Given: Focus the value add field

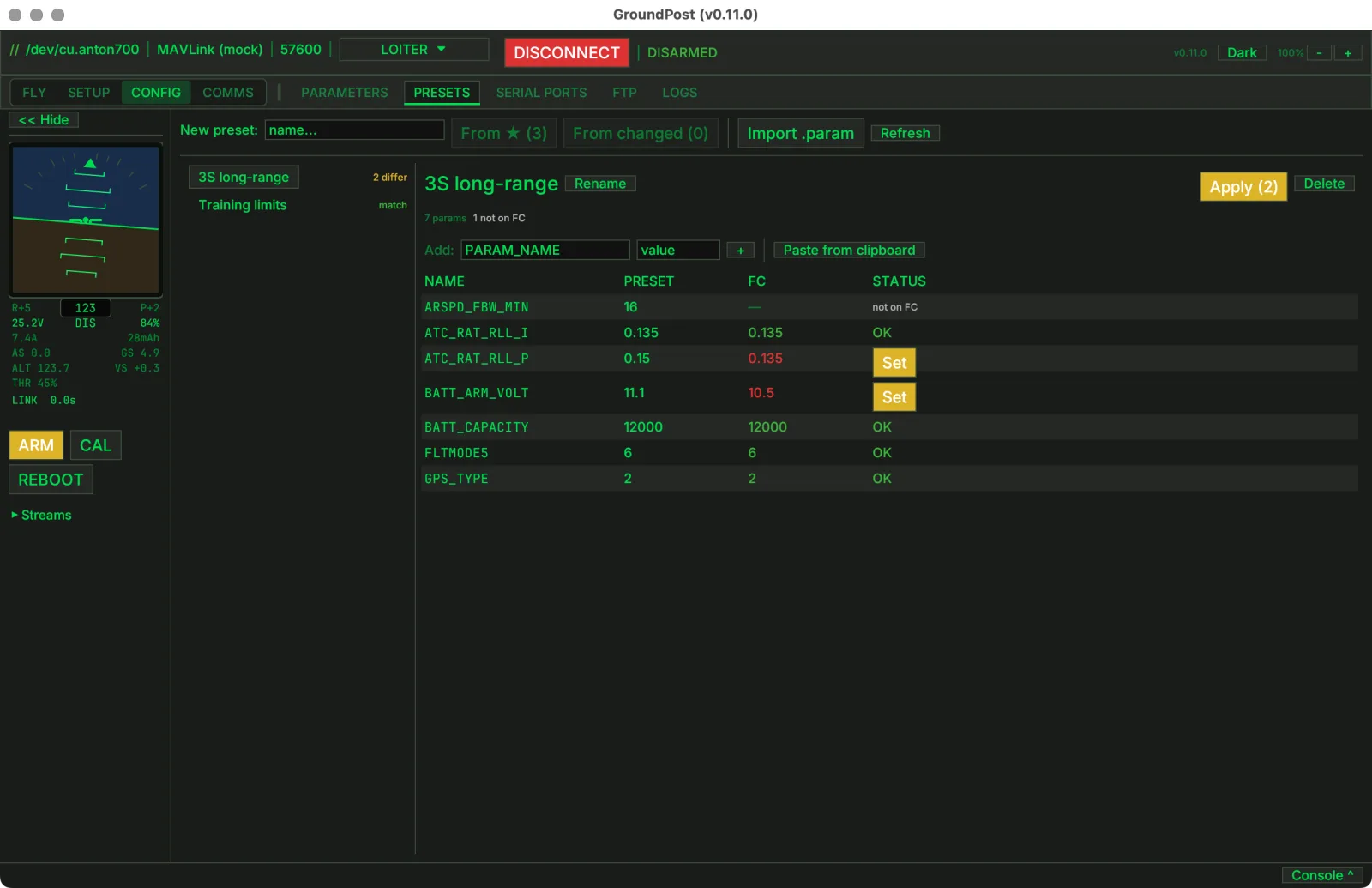Looking at the screenshot, I should (678, 250).
